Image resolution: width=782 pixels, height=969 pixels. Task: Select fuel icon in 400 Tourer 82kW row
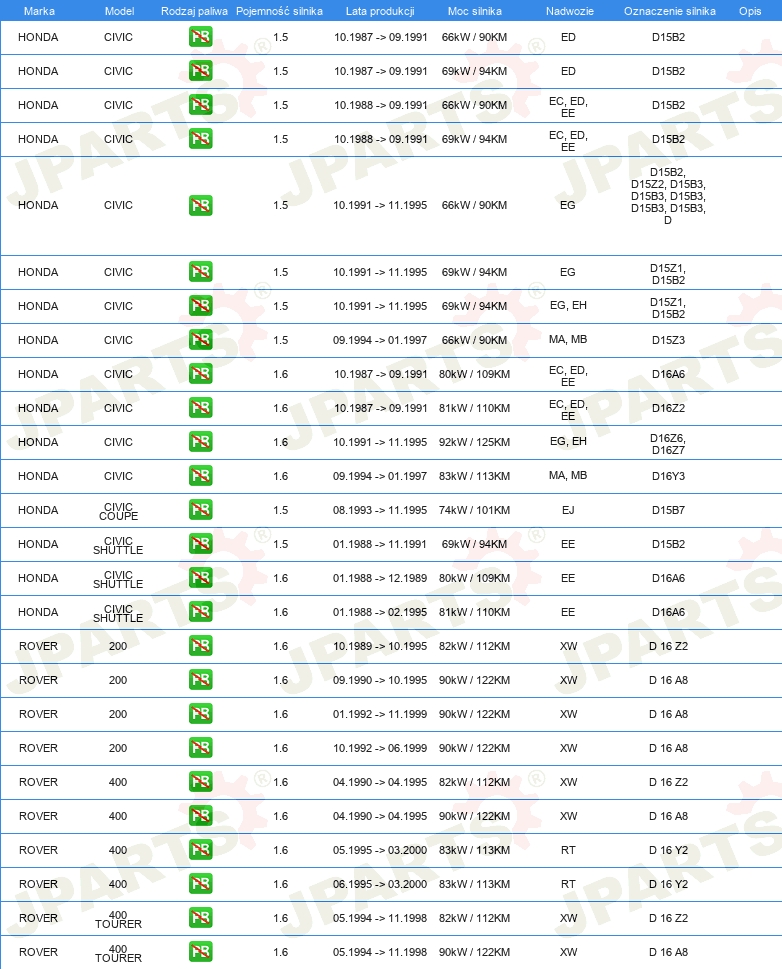tap(200, 918)
